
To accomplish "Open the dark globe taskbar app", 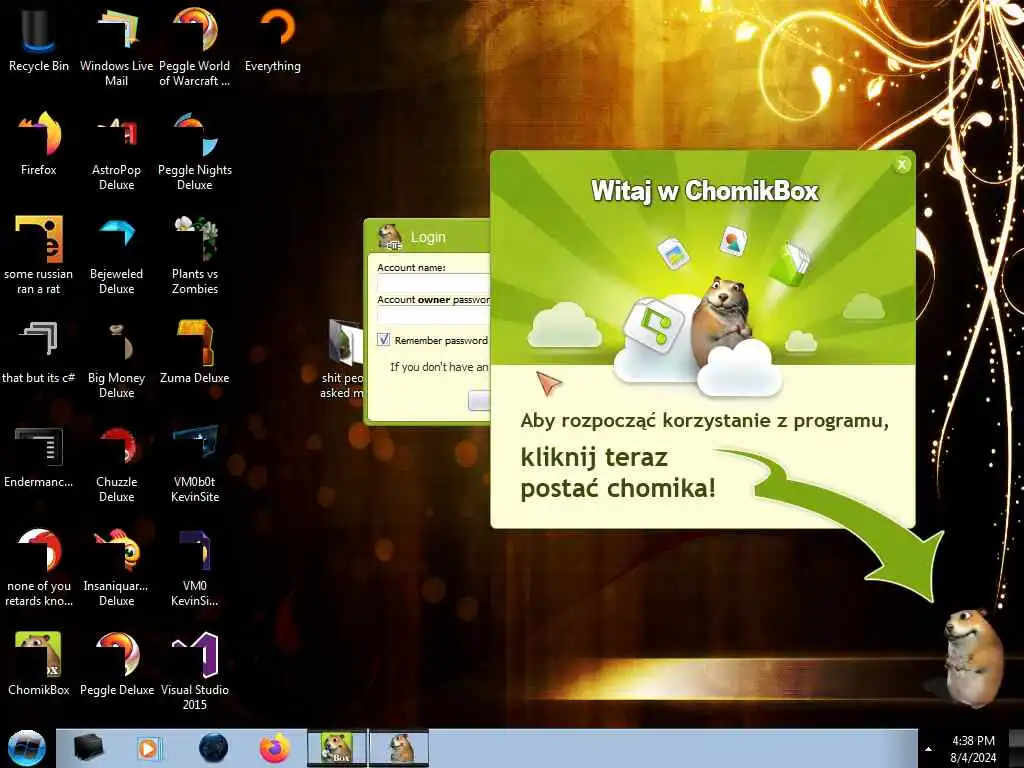I will (214, 748).
